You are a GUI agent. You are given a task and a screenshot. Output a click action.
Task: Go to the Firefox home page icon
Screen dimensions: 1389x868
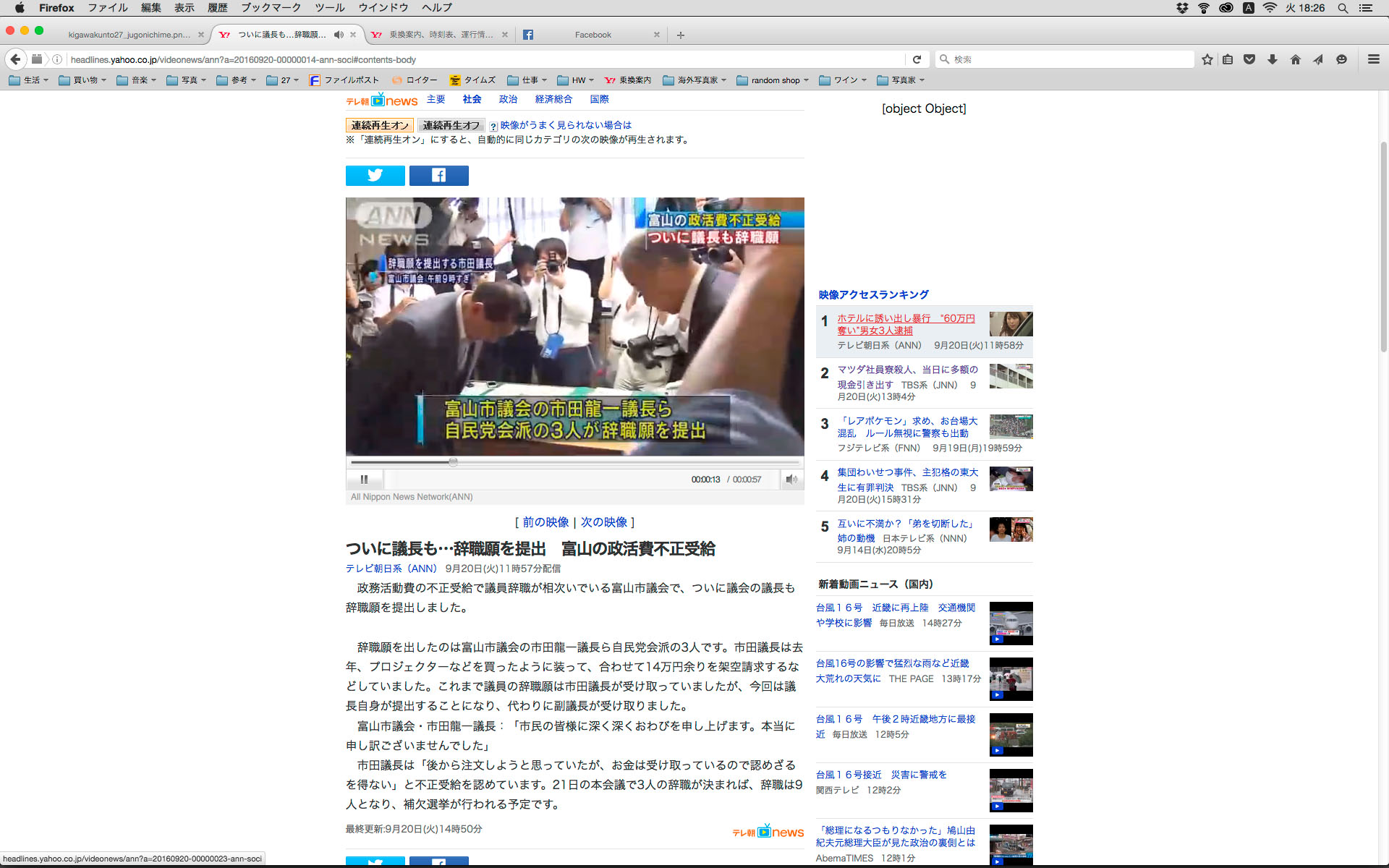(x=1295, y=60)
